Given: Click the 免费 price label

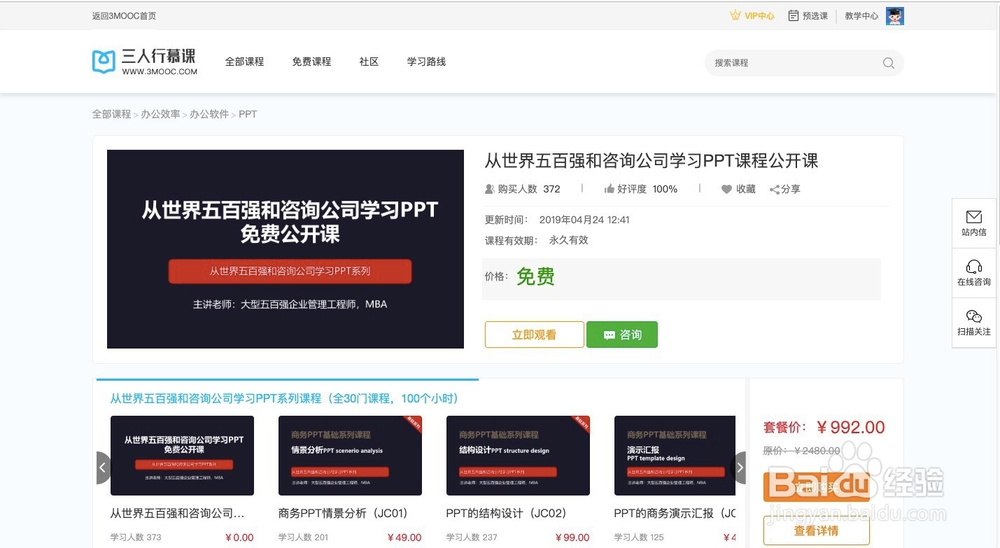Looking at the screenshot, I should pyautogui.click(x=535, y=276).
